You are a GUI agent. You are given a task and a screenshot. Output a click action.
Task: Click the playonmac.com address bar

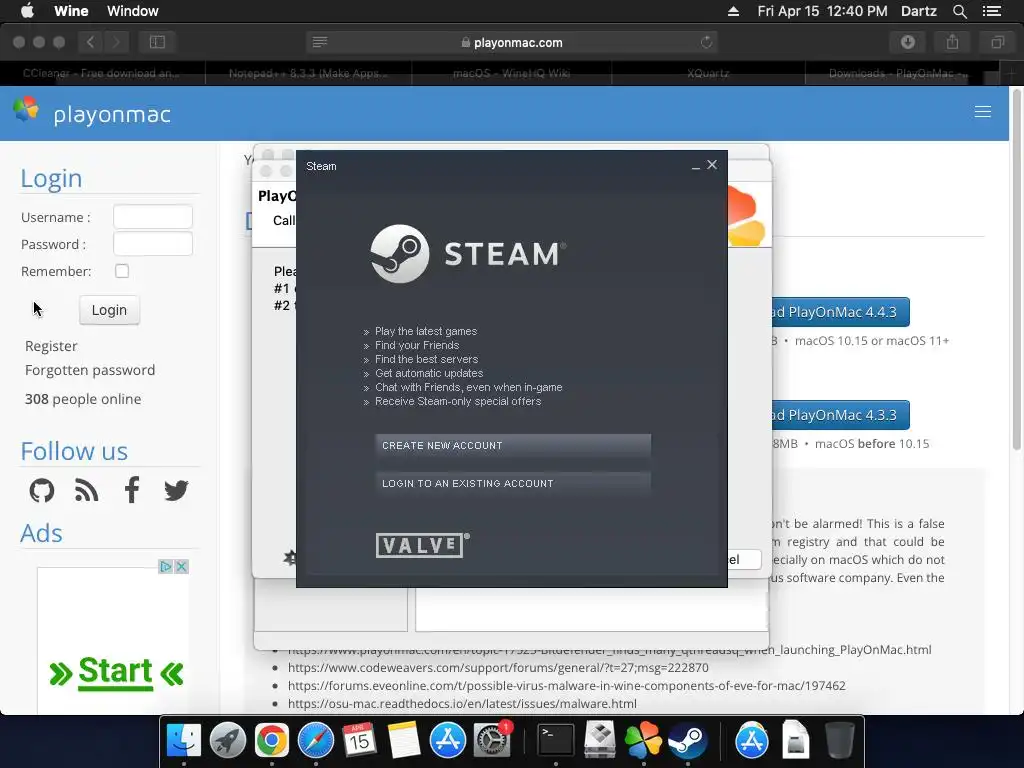(512, 42)
